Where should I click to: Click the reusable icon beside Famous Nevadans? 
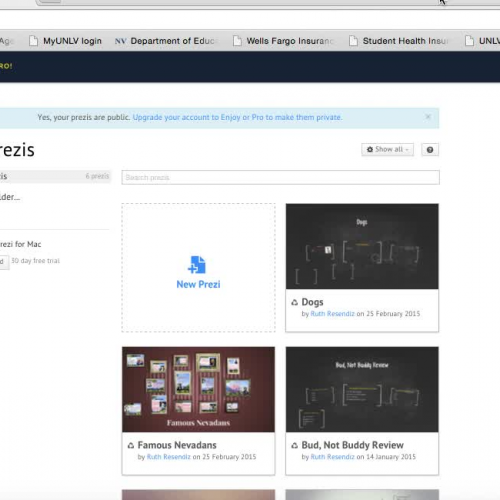coord(131,445)
